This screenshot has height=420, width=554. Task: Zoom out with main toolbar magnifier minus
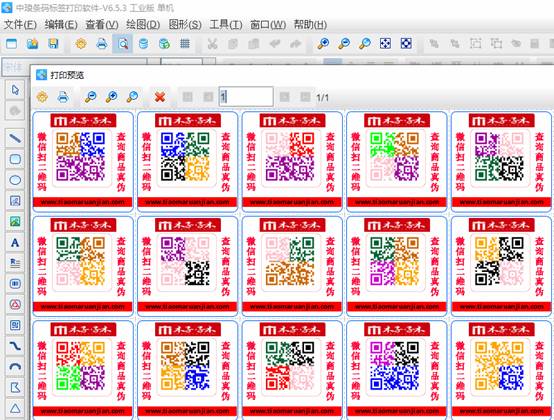click(344, 44)
